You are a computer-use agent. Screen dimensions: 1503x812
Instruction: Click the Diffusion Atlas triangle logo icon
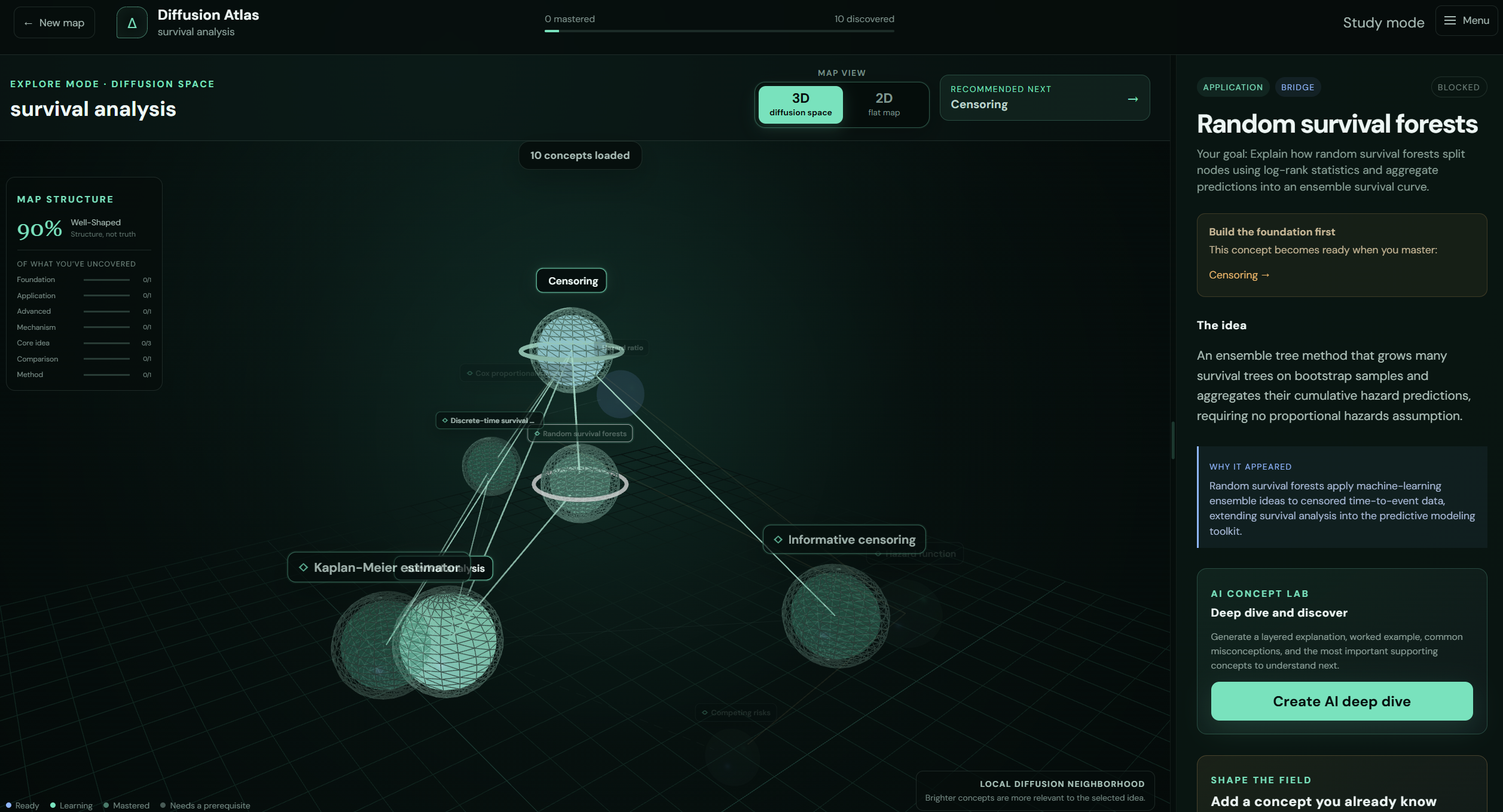tap(132, 23)
